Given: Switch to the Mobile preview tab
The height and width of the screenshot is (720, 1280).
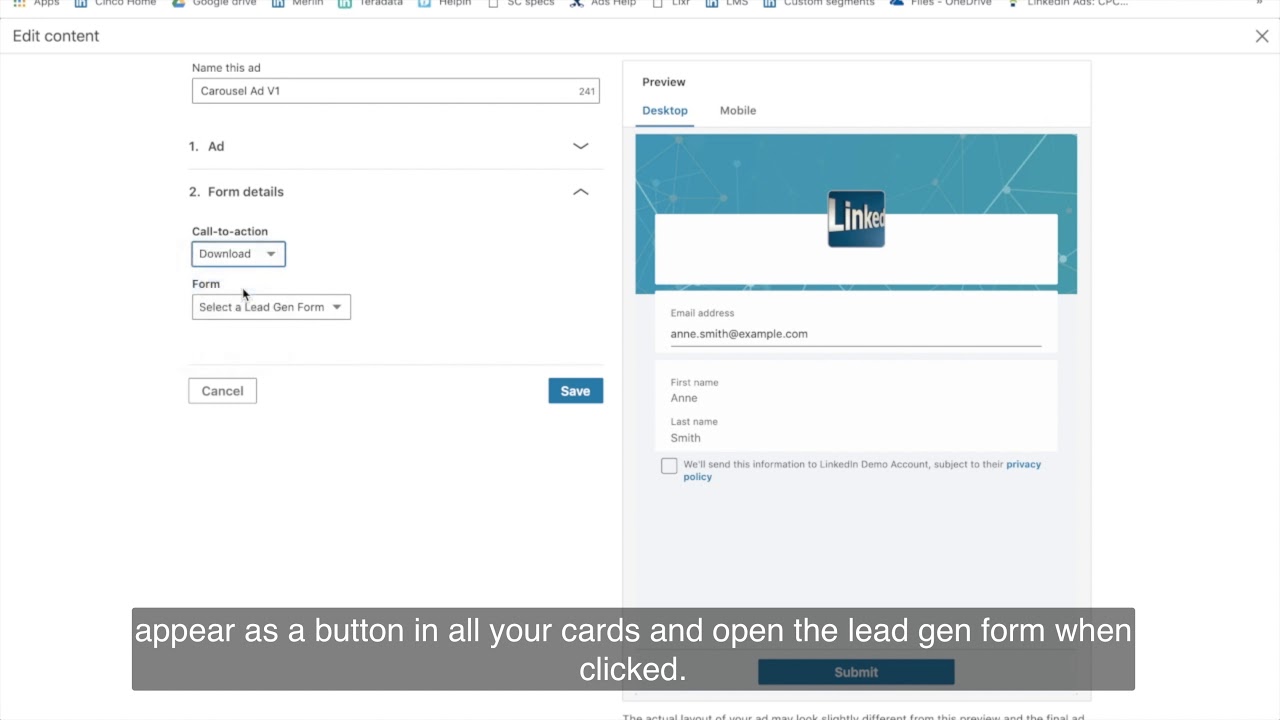Looking at the screenshot, I should click(738, 111).
